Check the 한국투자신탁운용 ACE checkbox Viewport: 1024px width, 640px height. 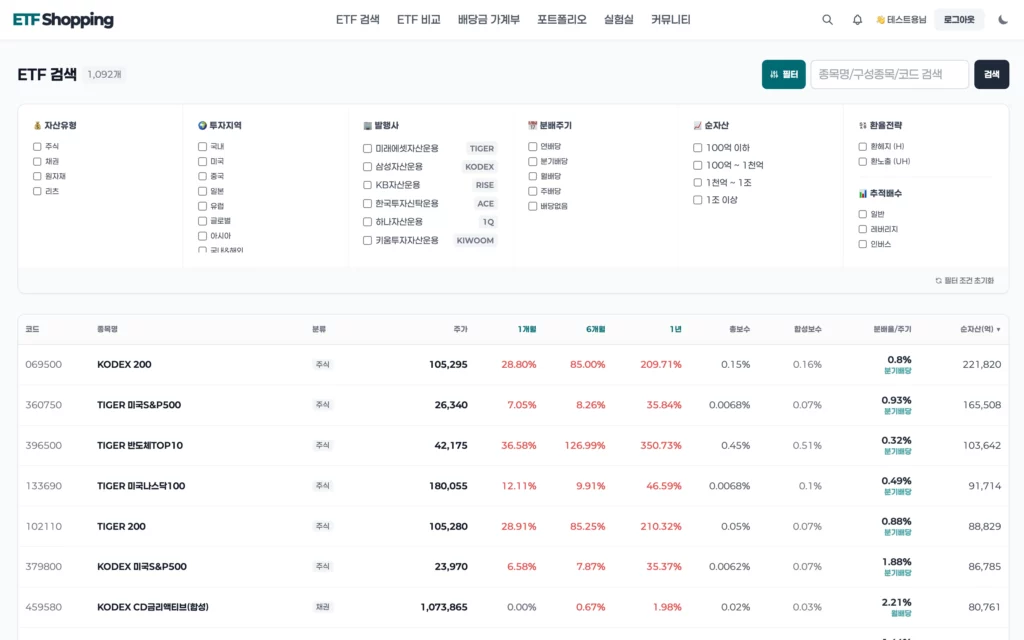pyautogui.click(x=368, y=204)
